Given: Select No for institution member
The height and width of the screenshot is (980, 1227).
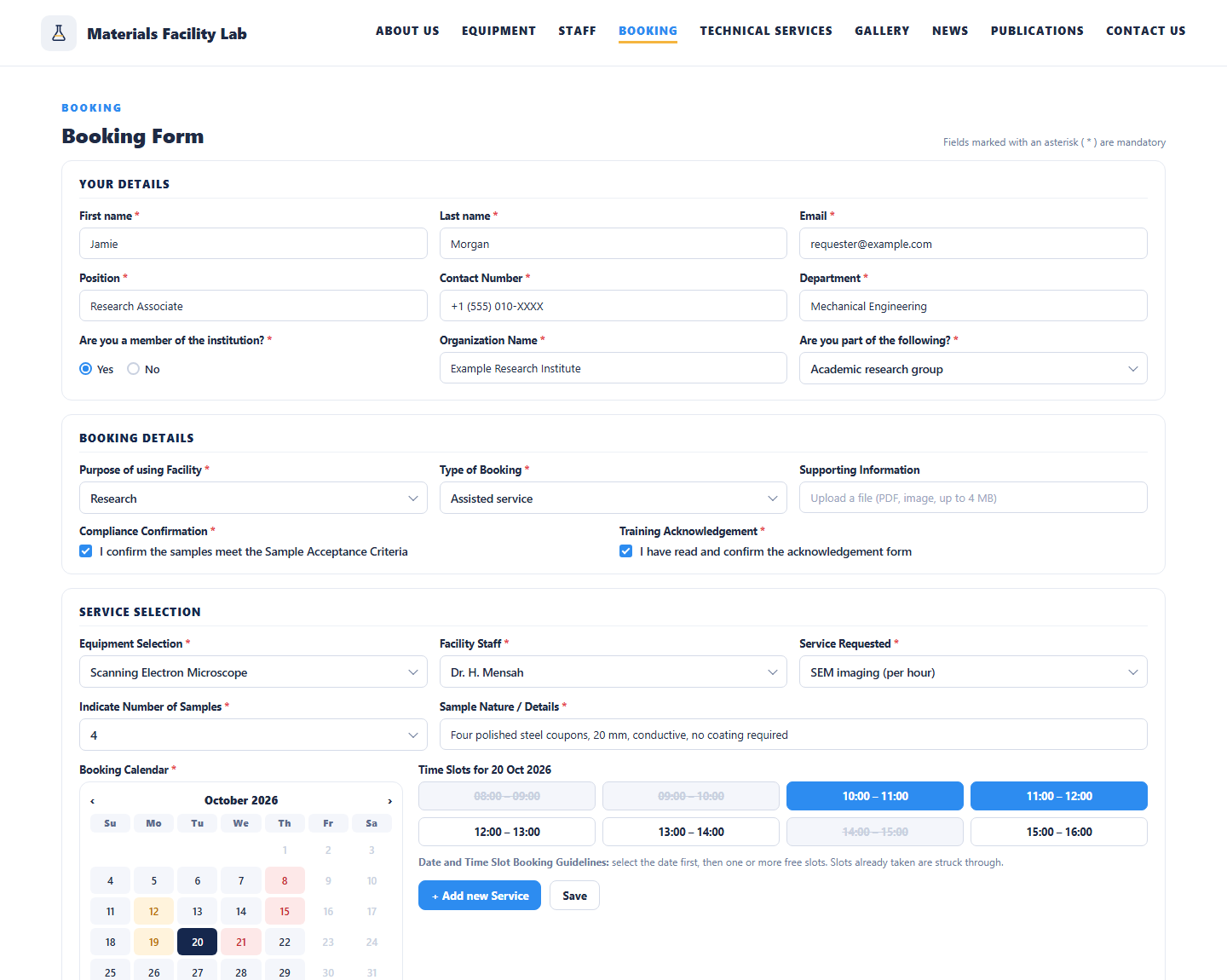Looking at the screenshot, I should (x=133, y=369).
